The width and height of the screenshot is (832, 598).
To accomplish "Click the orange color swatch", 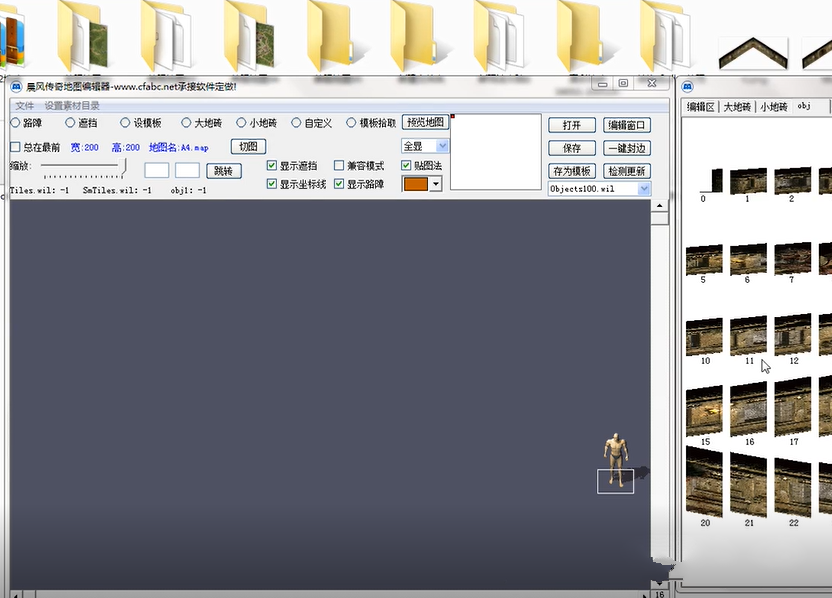I will 415,184.
